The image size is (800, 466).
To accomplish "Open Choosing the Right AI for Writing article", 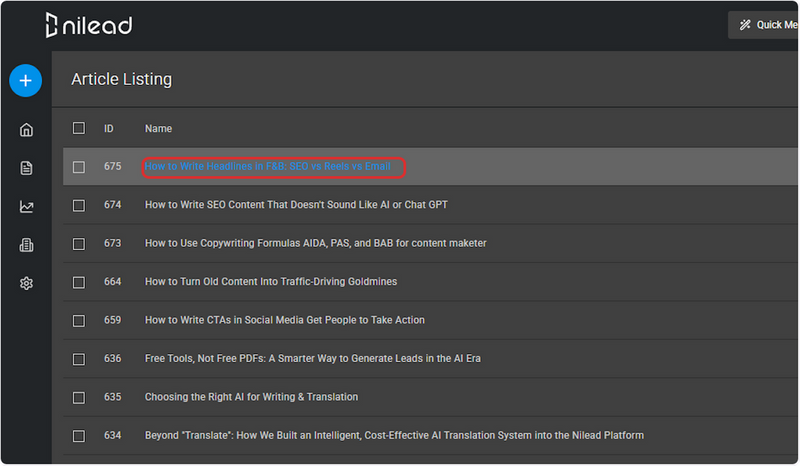I will [252, 397].
